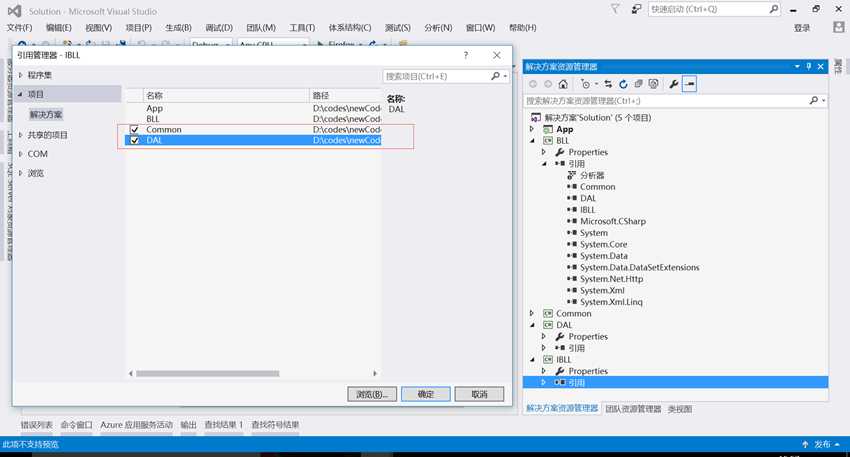
Task: Open Properties wrench icon in Solution Explorer toolbar
Action: click(674, 84)
